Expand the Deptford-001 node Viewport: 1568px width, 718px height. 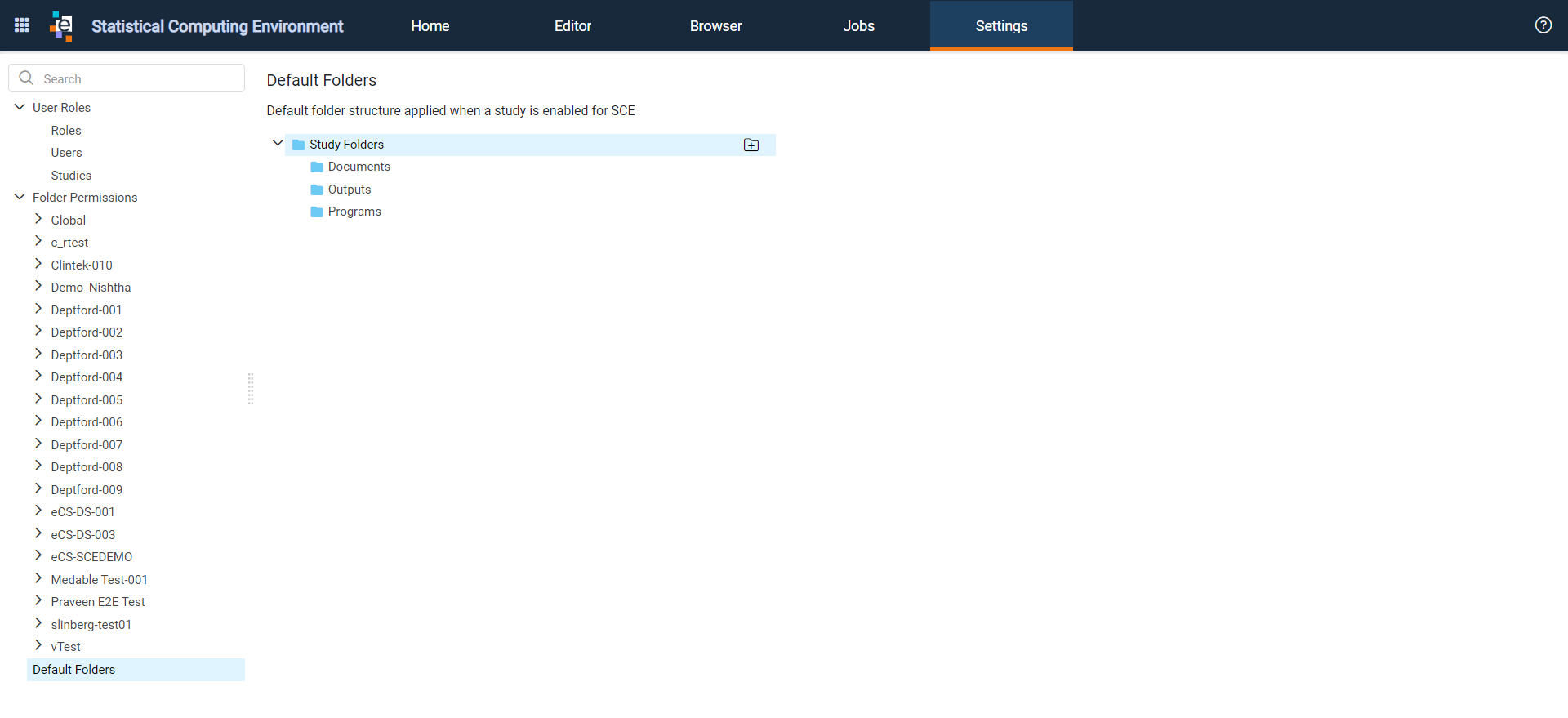pyautogui.click(x=38, y=309)
